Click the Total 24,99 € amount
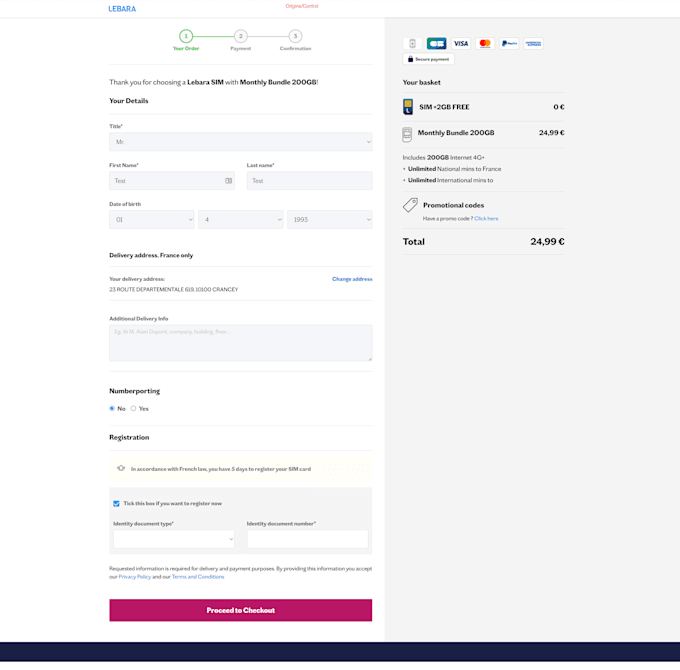Image resolution: width=680 pixels, height=670 pixels. pyautogui.click(x=547, y=242)
